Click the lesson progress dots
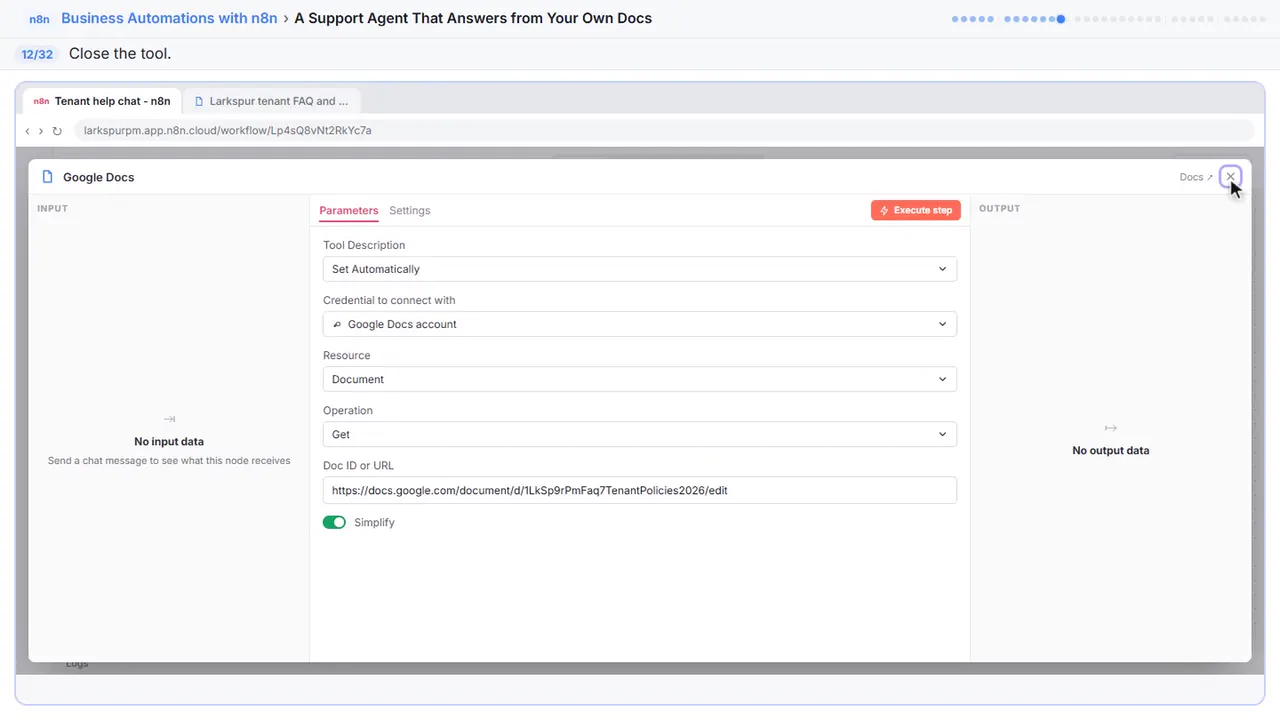The height and width of the screenshot is (720, 1280). 1109,18
